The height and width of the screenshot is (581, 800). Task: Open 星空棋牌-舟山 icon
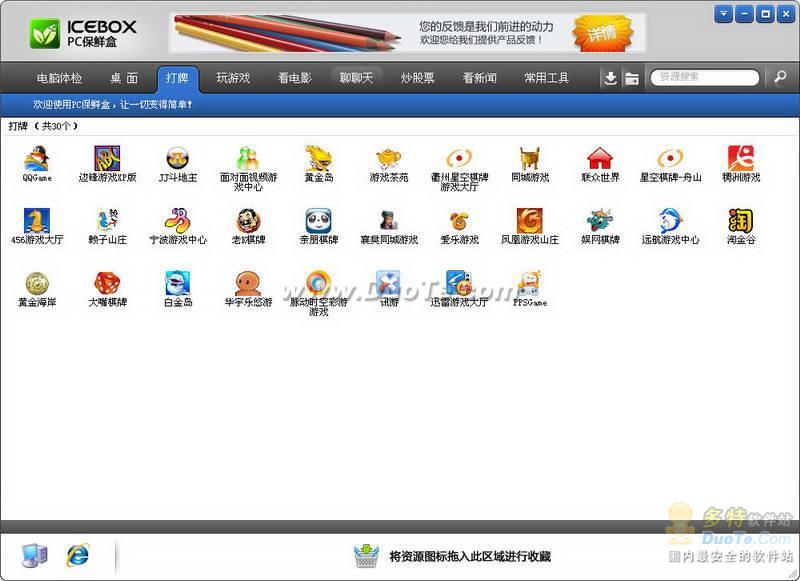point(670,159)
